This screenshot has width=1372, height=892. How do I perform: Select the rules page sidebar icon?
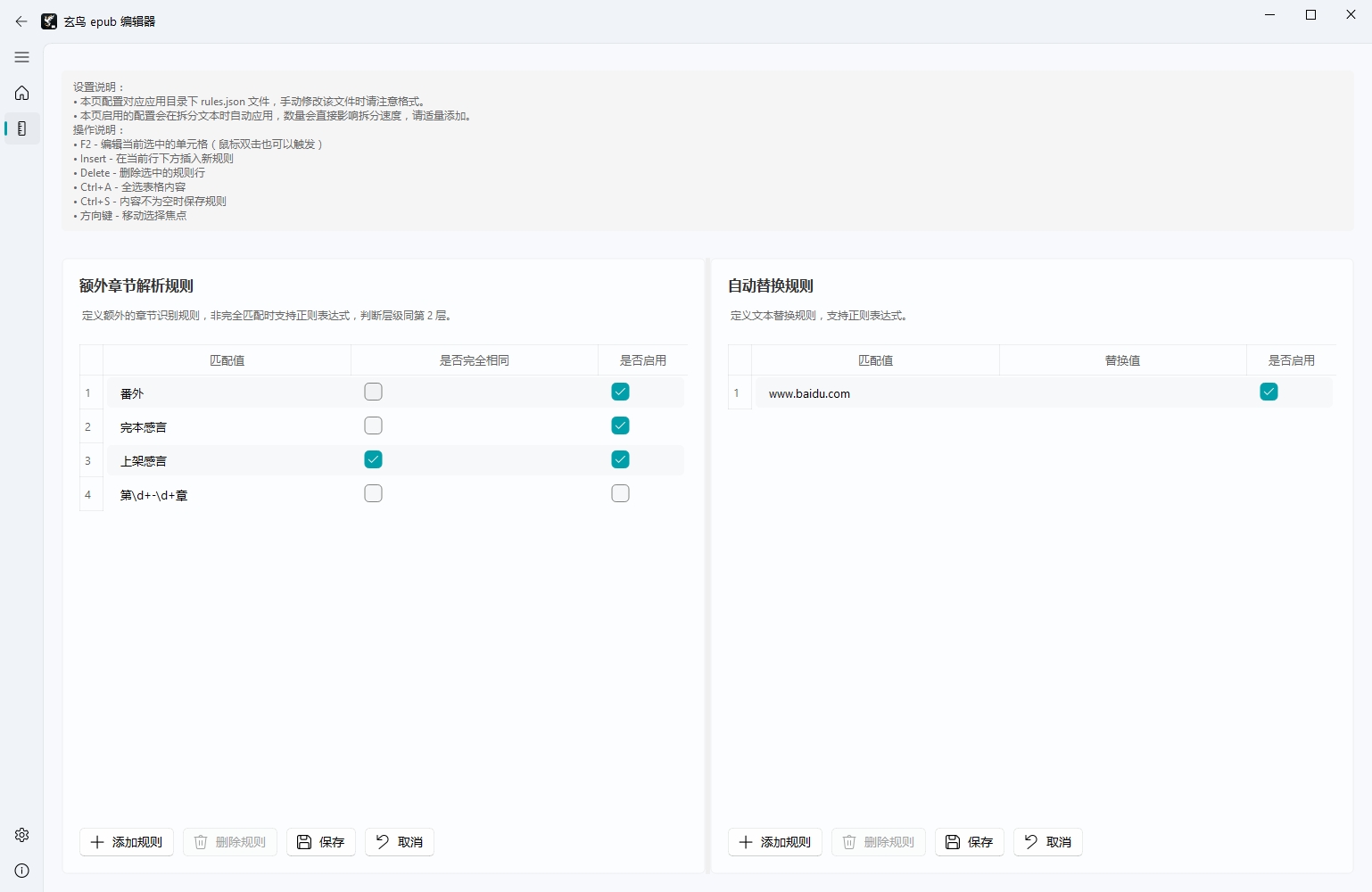pyautogui.click(x=22, y=128)
